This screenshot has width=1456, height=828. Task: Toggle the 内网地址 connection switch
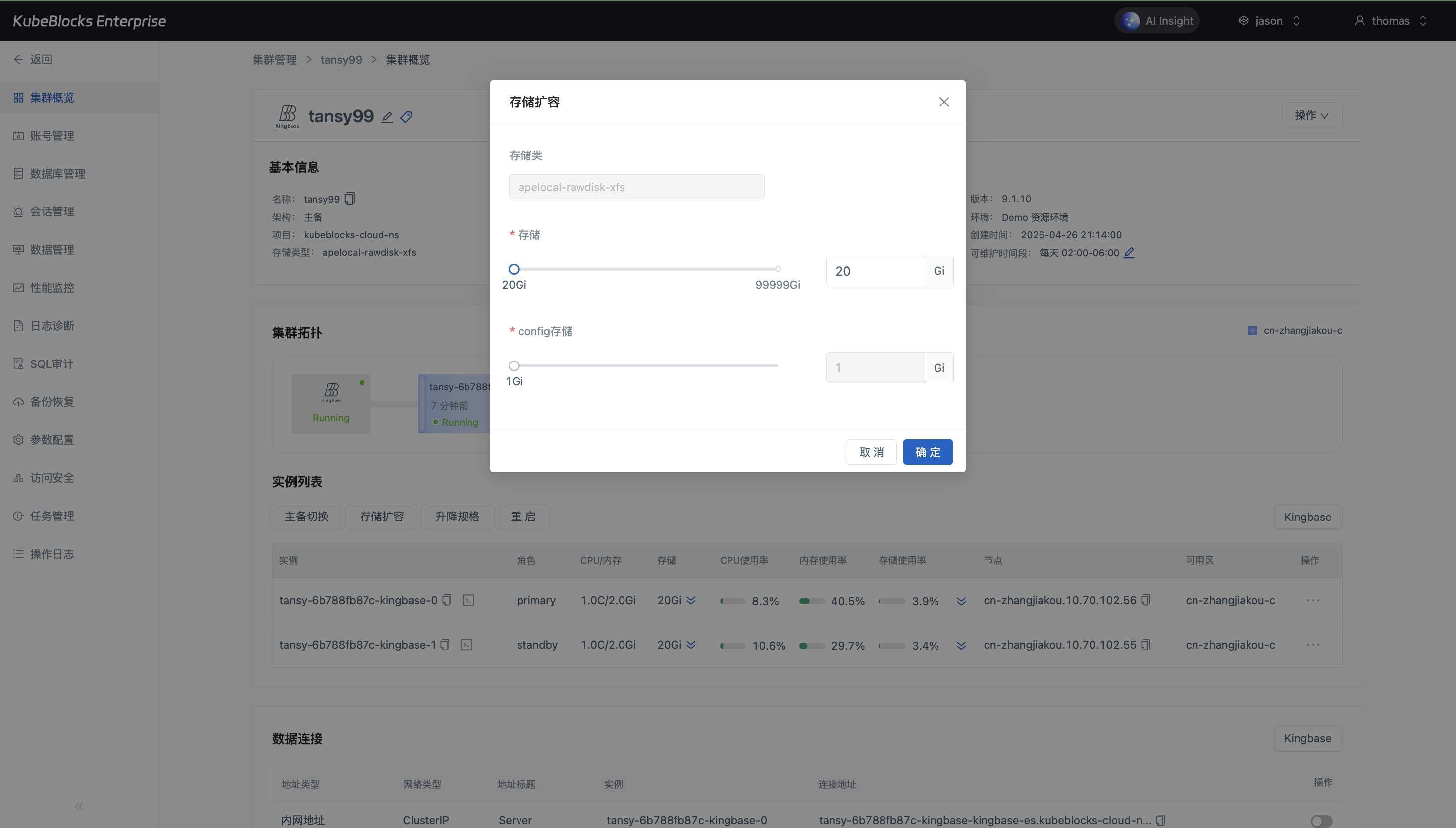point(1321,821)
